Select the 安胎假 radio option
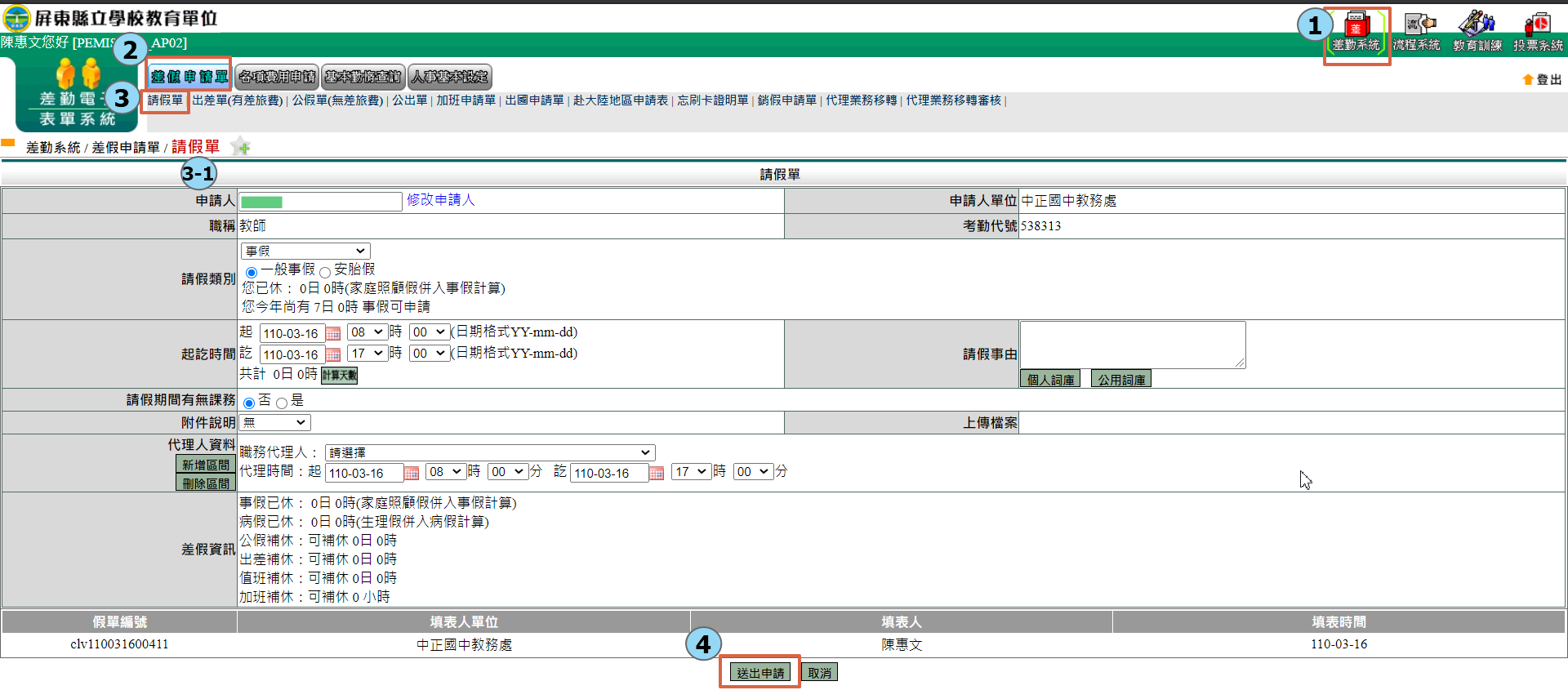The height and width of the screenshot is (699, 1568). point(325,272)
